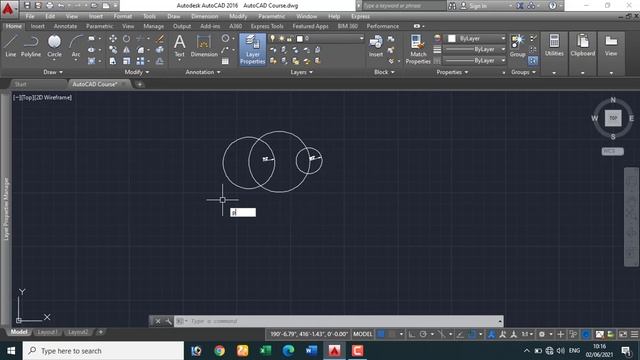Click the Save icon in quick access toolbar
Screen dimensions: 640x360
pyautogui.click(x=27, y=6)
